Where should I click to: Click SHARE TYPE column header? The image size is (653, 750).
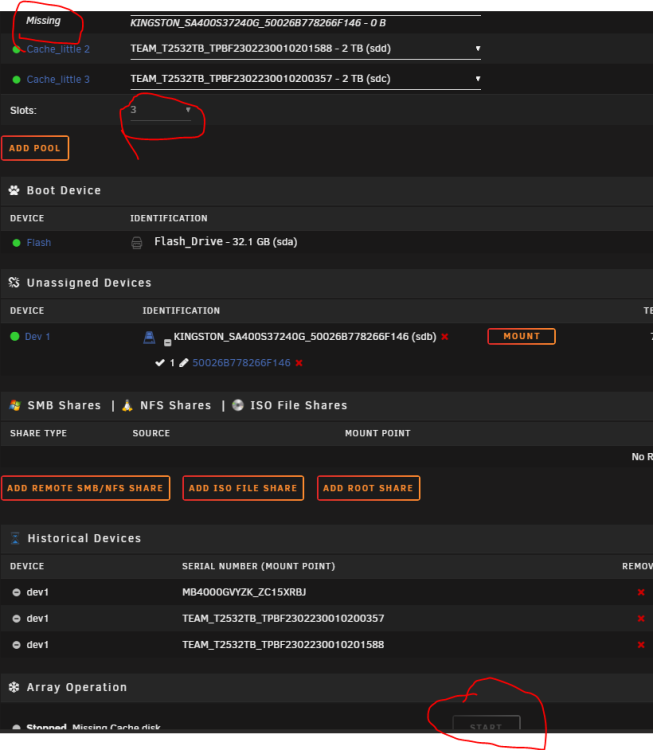pyautogui.click(x=38, y=433)
